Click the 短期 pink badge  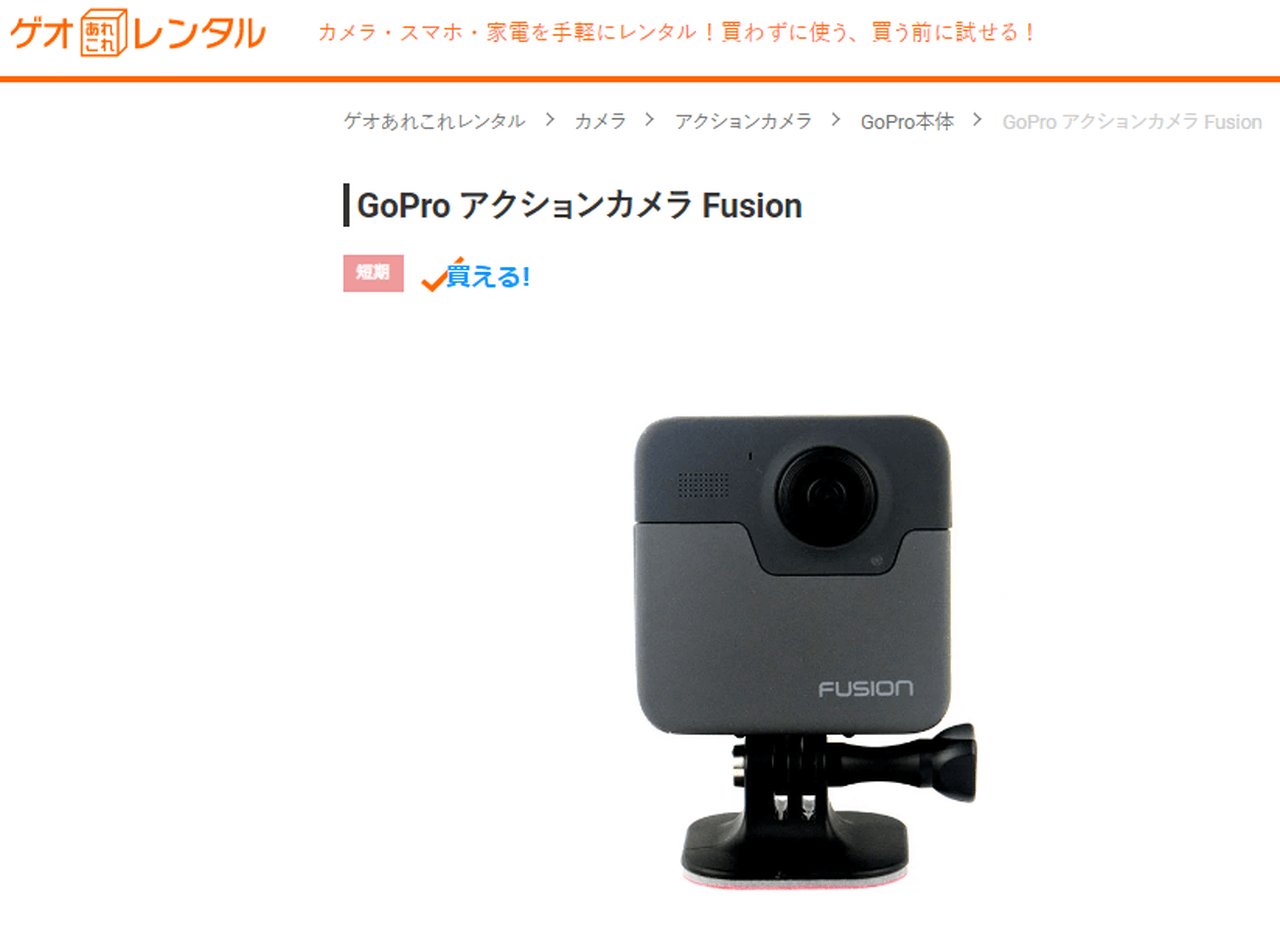click(x=373, y=273)
